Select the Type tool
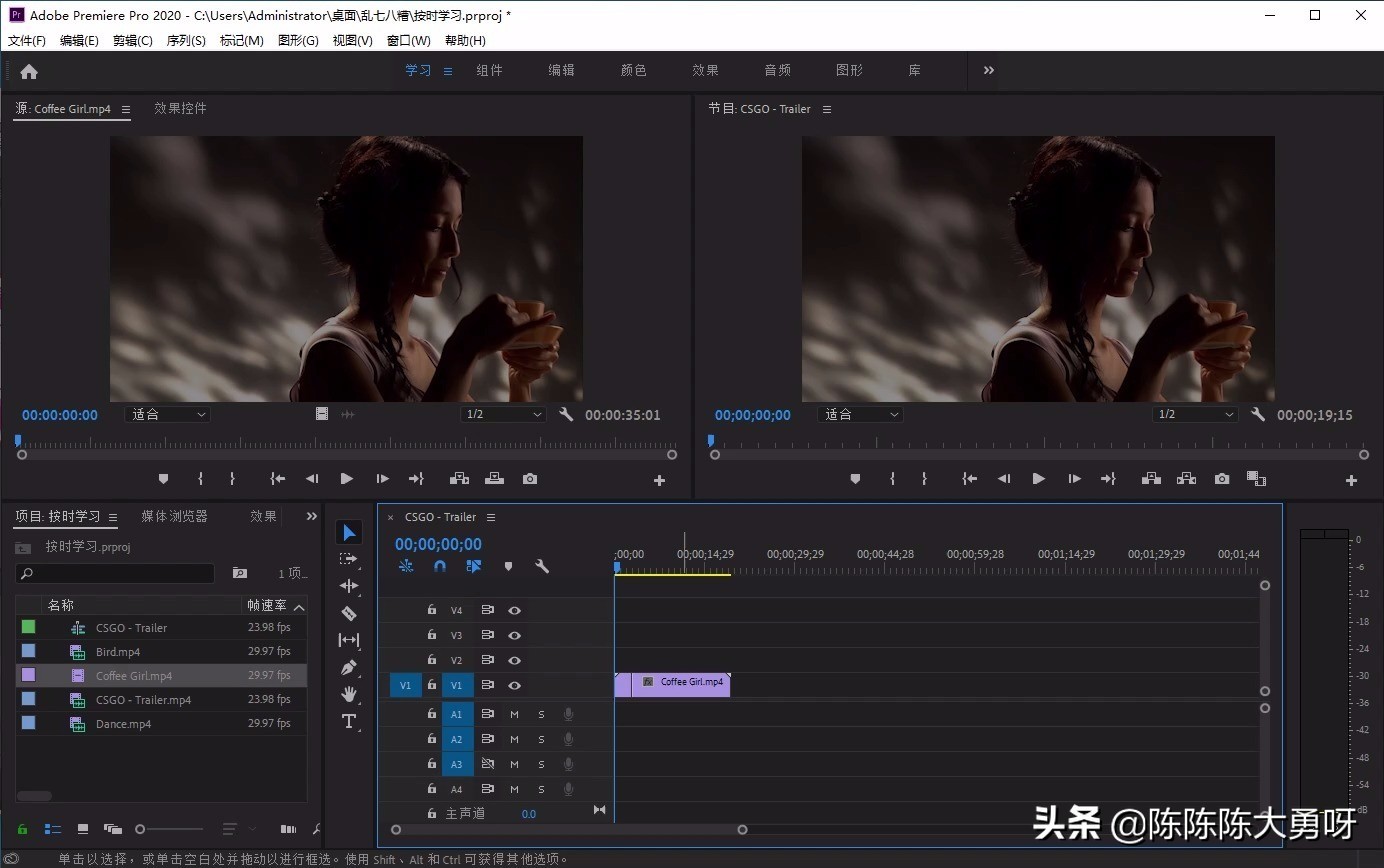The image size is (1384, 868). pyautogui.click(x=349, y=721)
